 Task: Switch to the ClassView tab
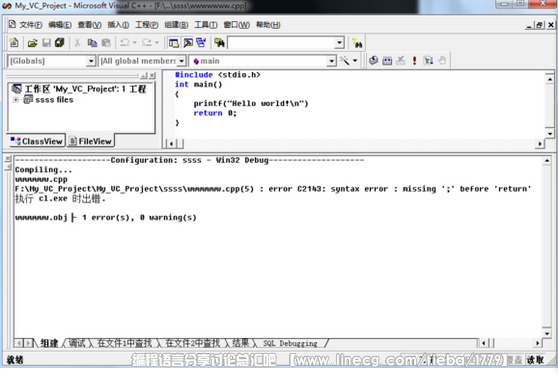tap(36, 141)
